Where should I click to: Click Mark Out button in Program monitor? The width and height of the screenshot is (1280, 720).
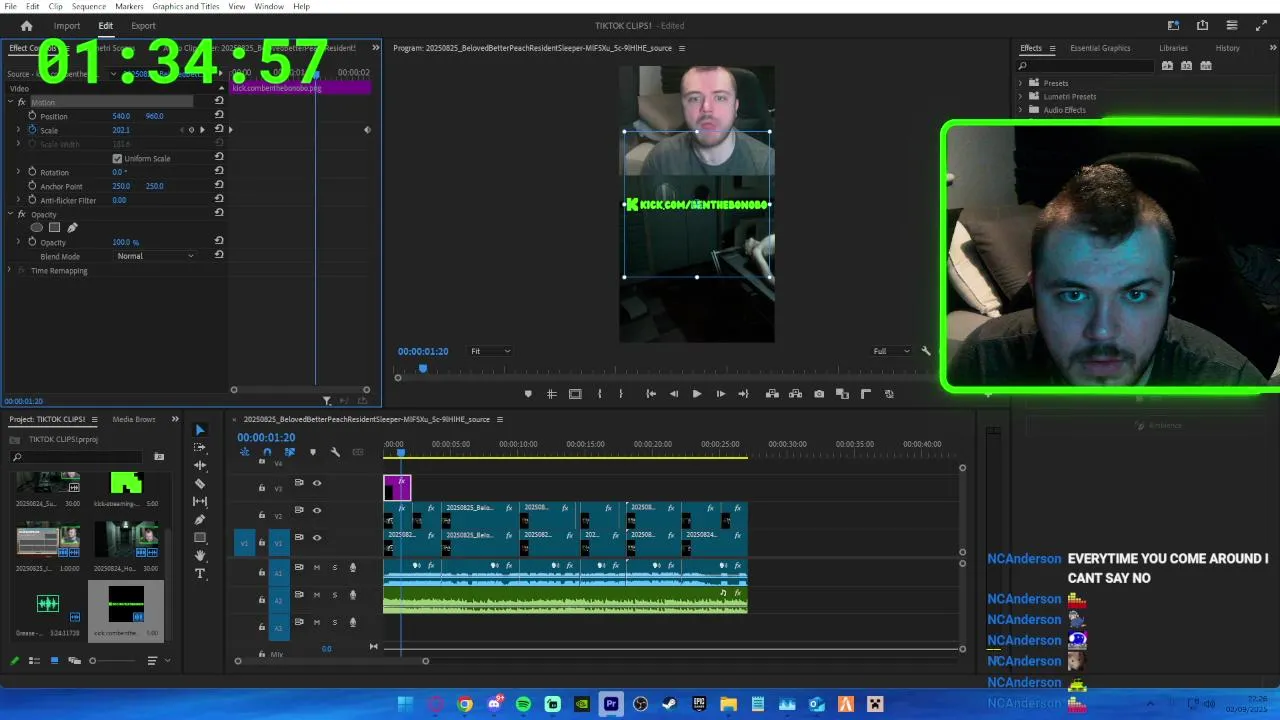[621, 394]
